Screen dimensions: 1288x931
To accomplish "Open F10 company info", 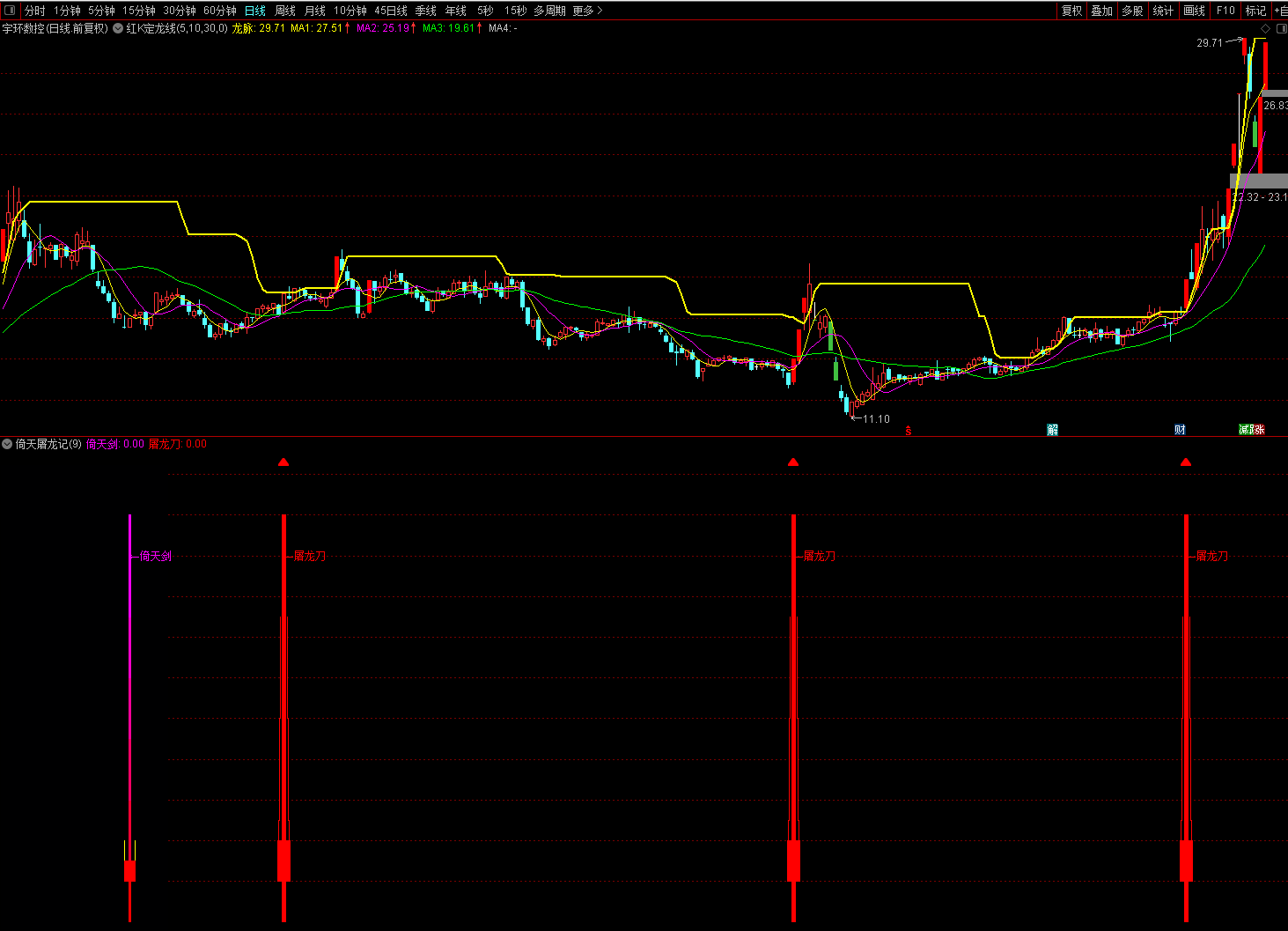I will [1225, 11].
